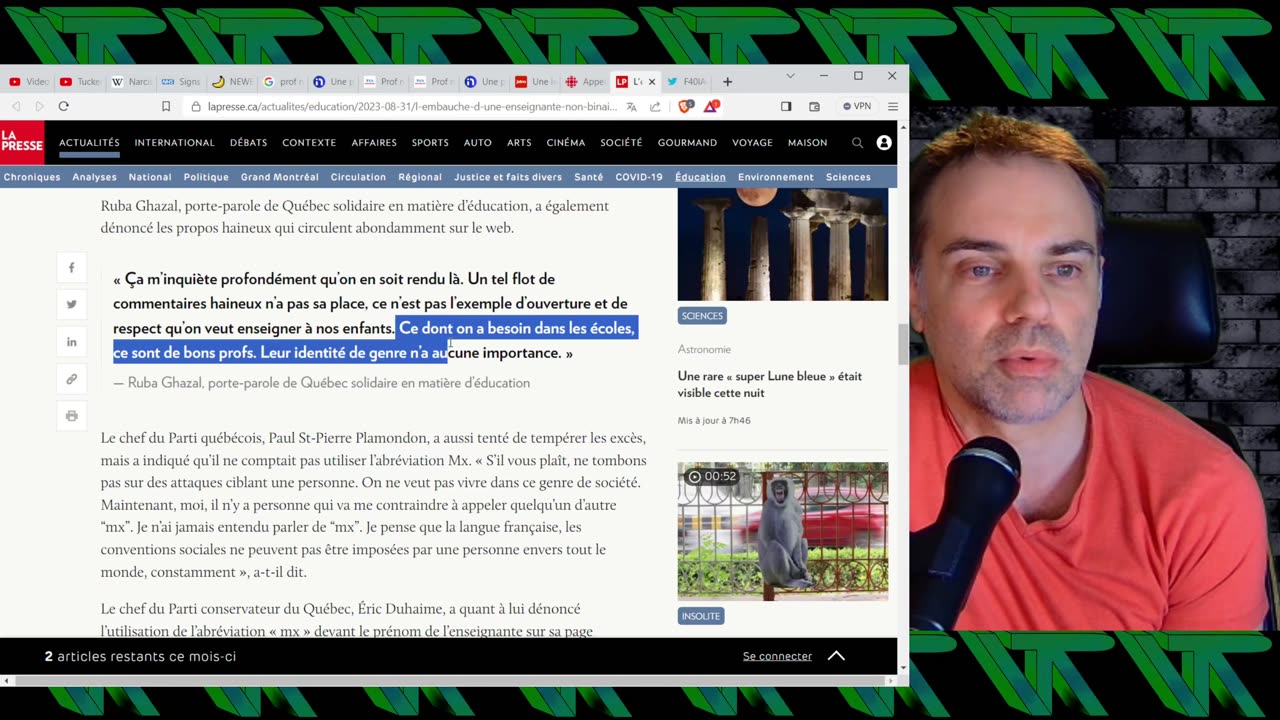Screen dimensions: 1280x720
Task: Open the INTERNATIONAL section
Action: (x=175, y=143)
